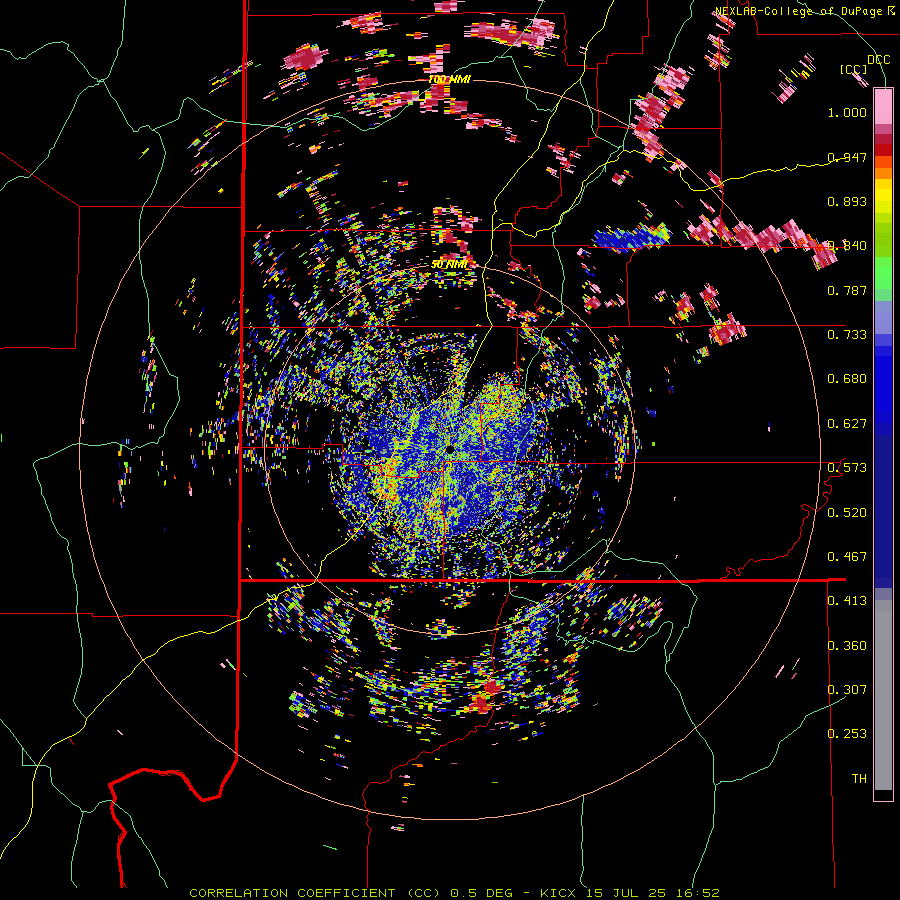This screenshot has width=900, height=900.
Task: Click the 0.787 color scale label
Action: click(847, 290)
